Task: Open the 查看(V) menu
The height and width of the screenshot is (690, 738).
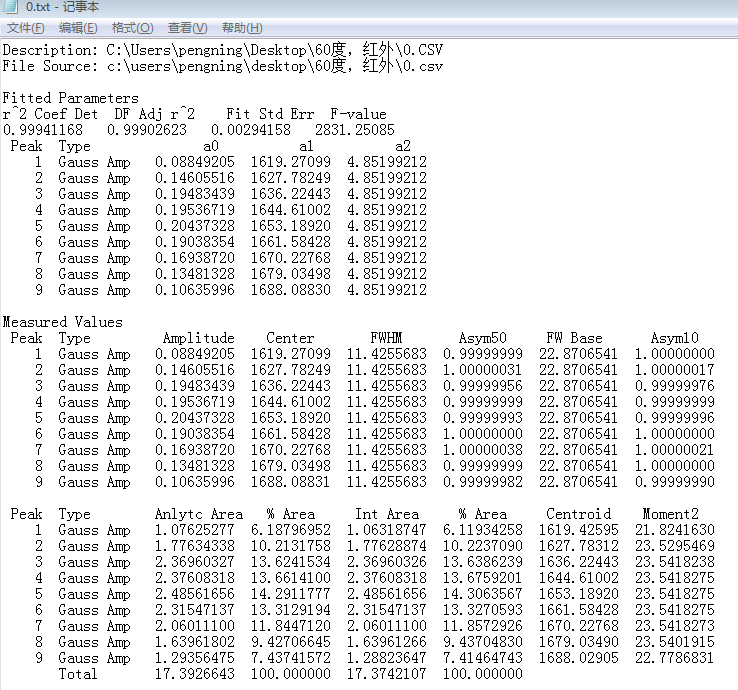Action: [x=187, y=28]
